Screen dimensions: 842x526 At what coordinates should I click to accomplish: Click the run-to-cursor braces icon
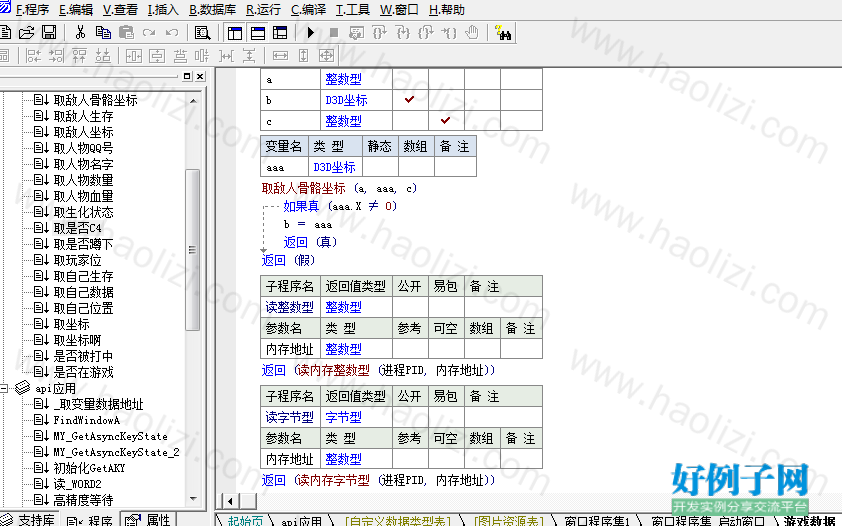449,33
